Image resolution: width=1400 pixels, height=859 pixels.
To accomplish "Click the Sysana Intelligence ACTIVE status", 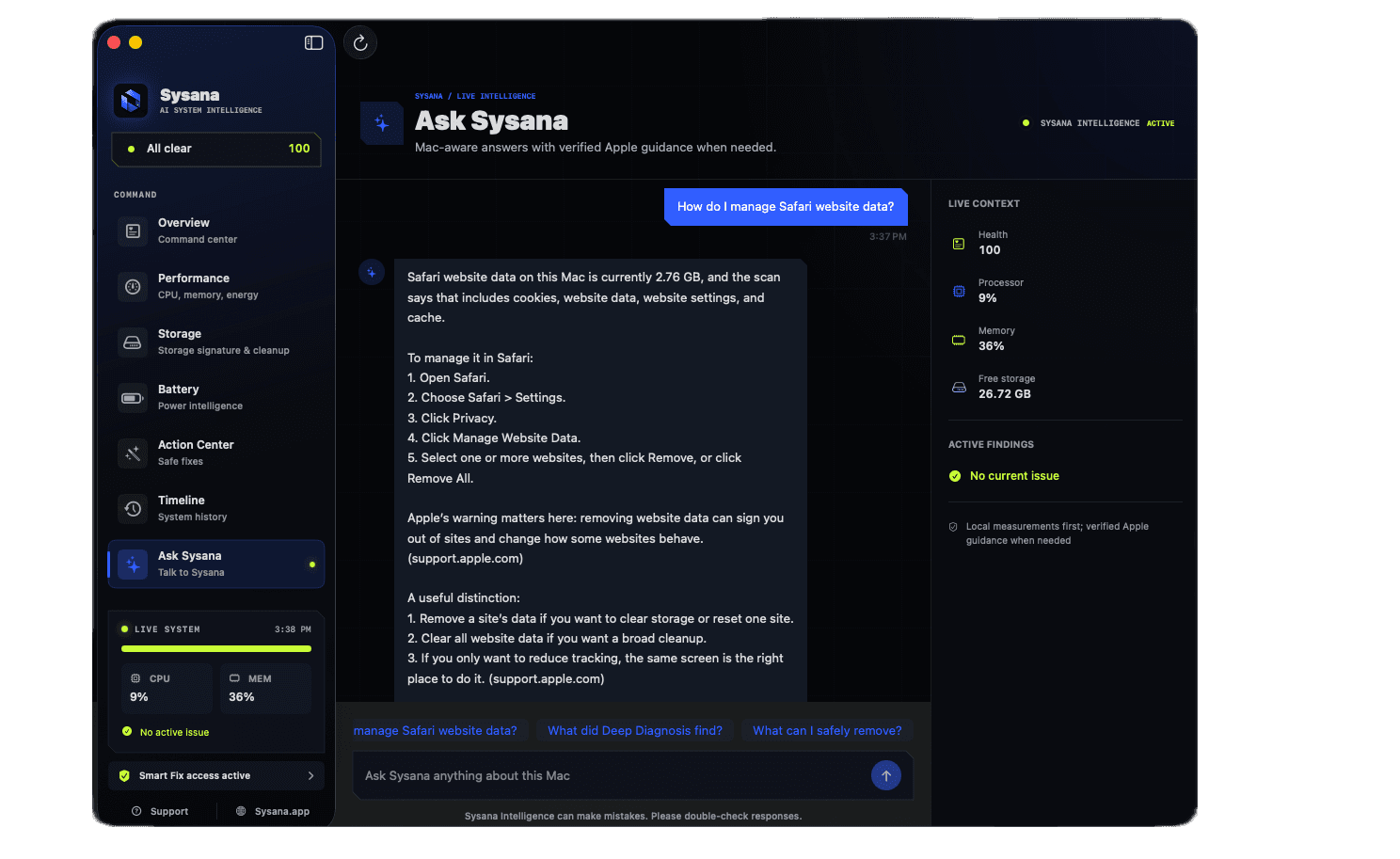I will point(1098,123).
